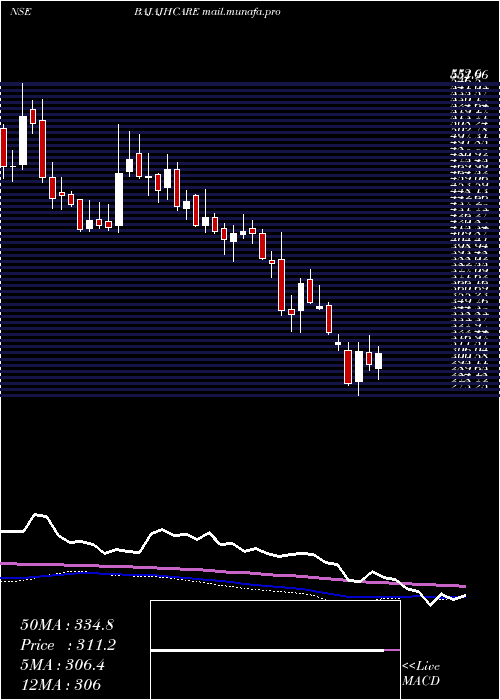Click the MACD indicator box
The image size is (500, 700).
coord(275,650)
